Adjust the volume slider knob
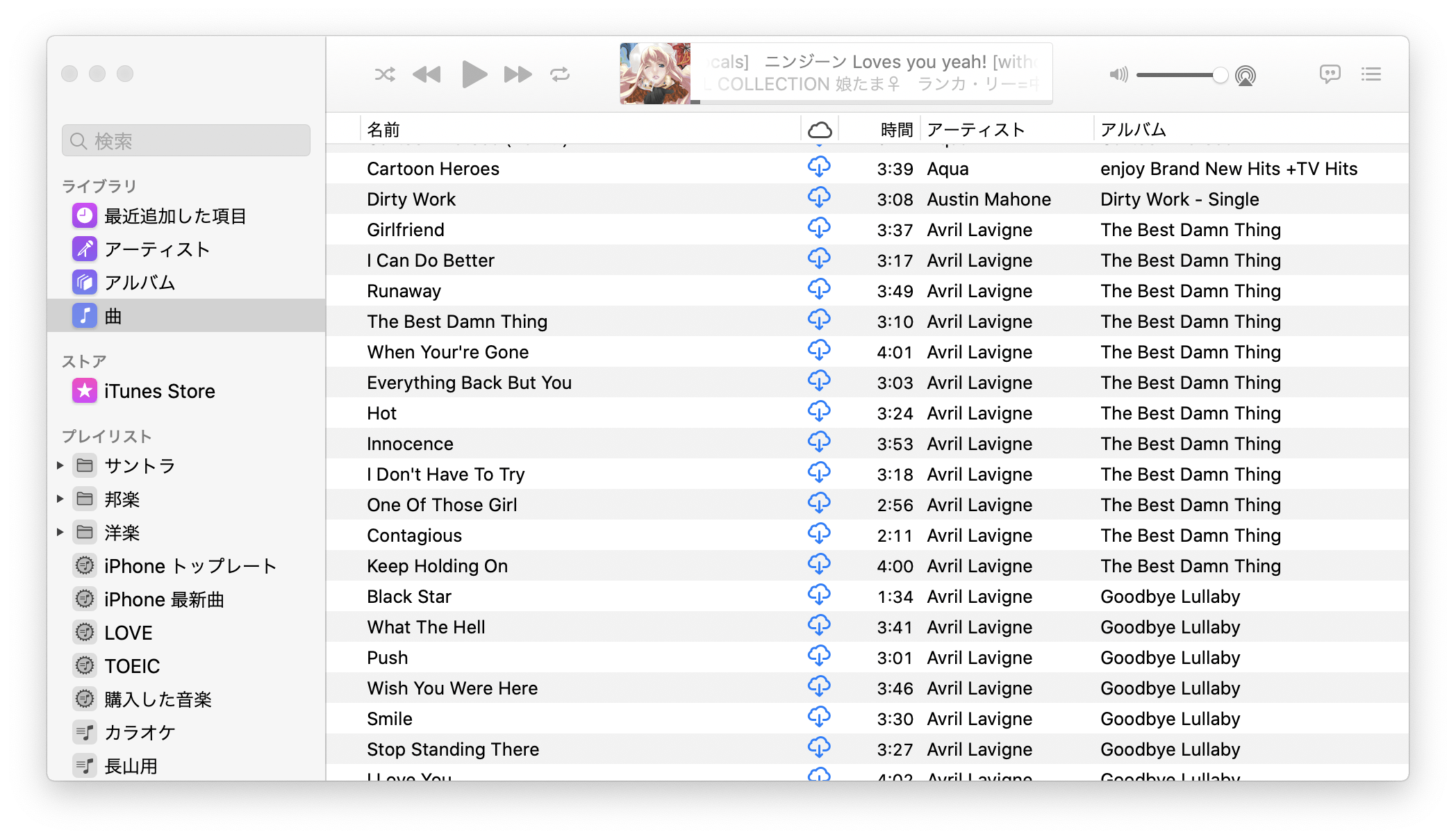 click(x=1220, y=75)
